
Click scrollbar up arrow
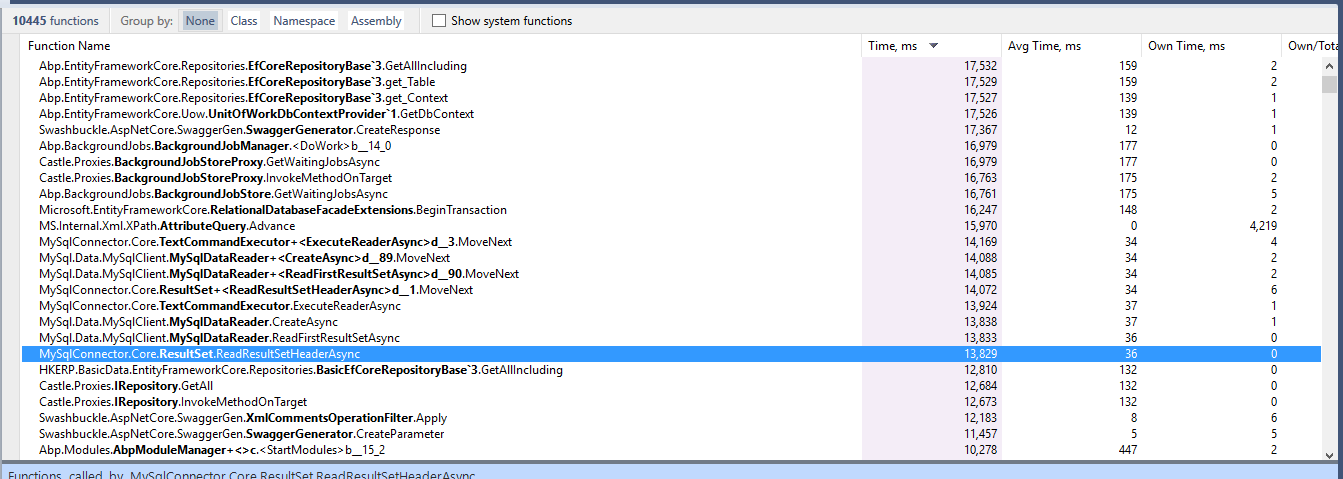pos(1331,66)
